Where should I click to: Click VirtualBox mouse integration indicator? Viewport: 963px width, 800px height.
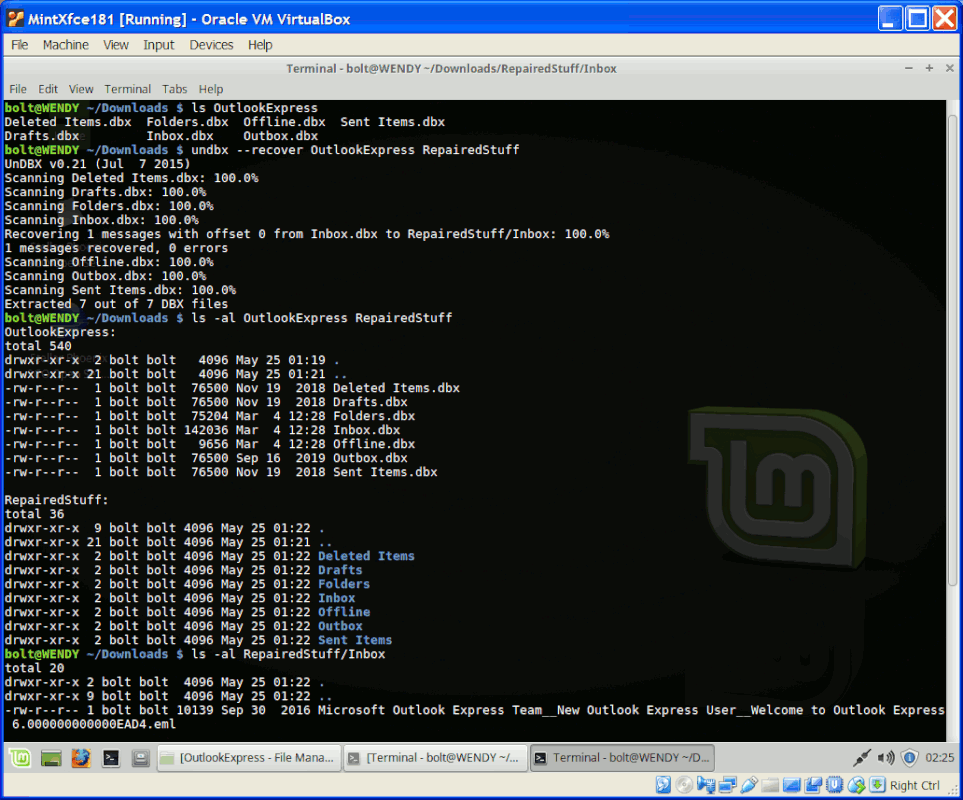pos(856,785)
